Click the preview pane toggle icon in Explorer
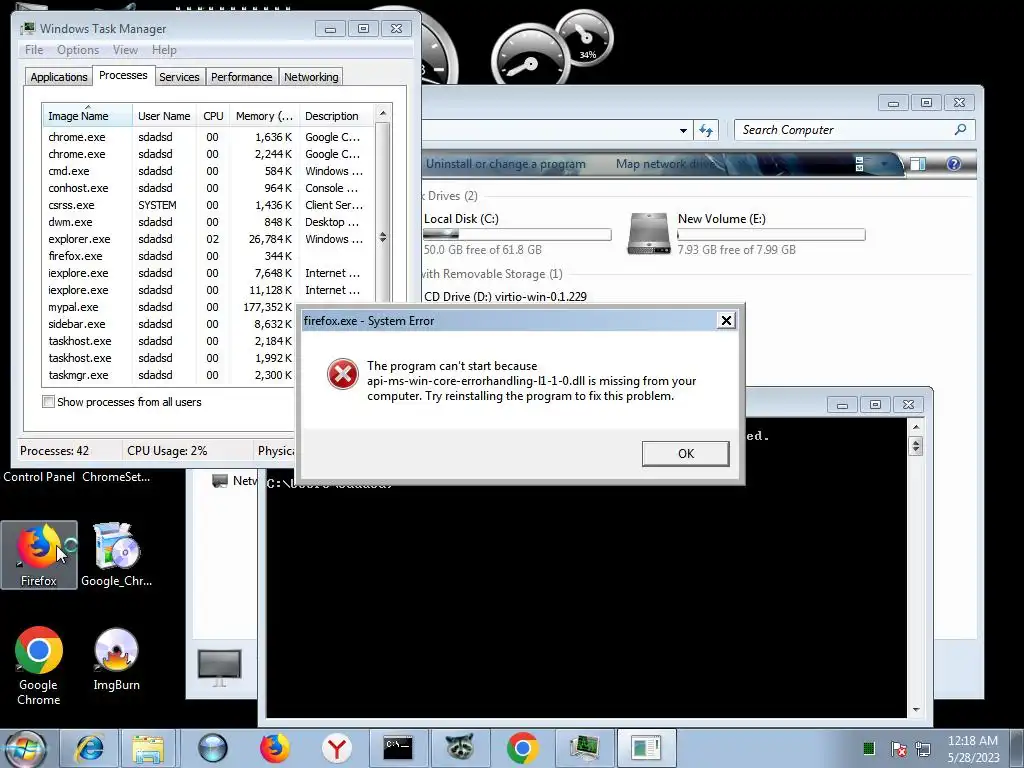 [918, 164]
